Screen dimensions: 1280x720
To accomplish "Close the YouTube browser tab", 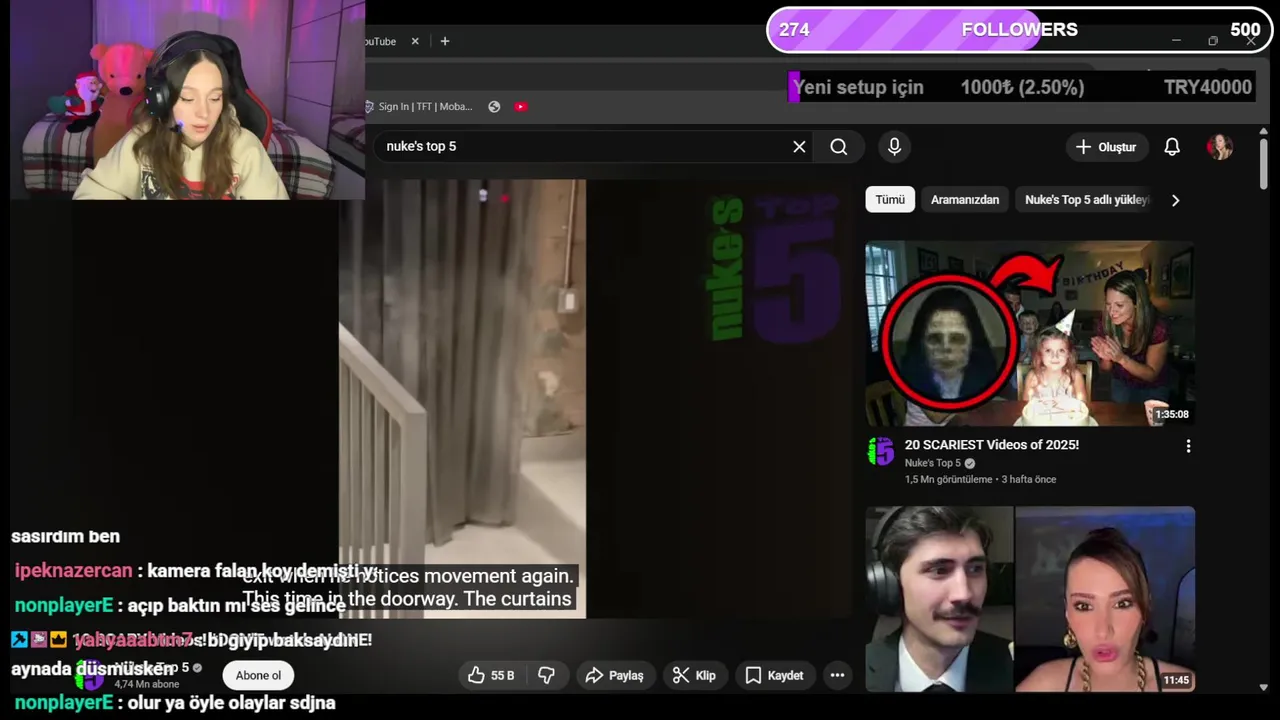I will tap(415, 41).
